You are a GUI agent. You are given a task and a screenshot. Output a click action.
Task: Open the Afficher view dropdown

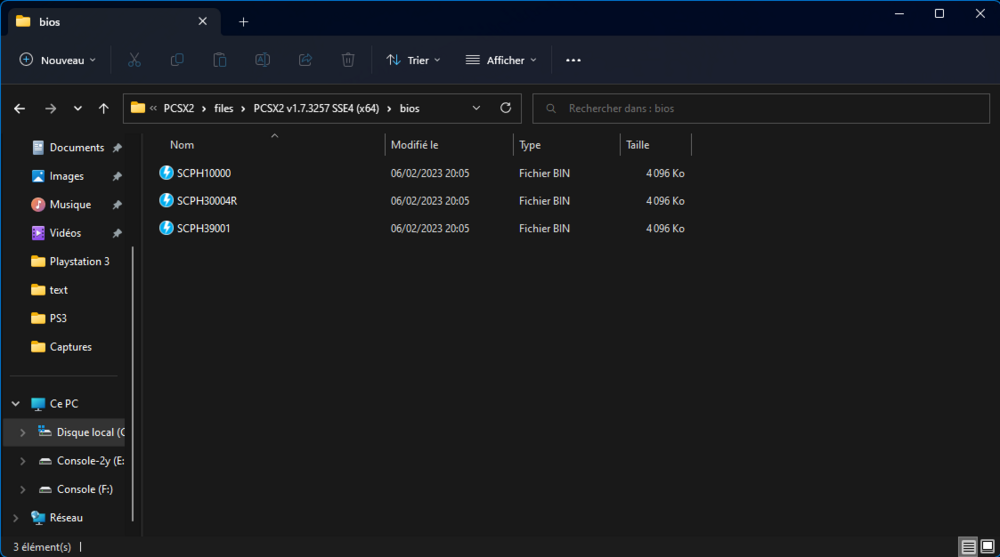[501, 60]
